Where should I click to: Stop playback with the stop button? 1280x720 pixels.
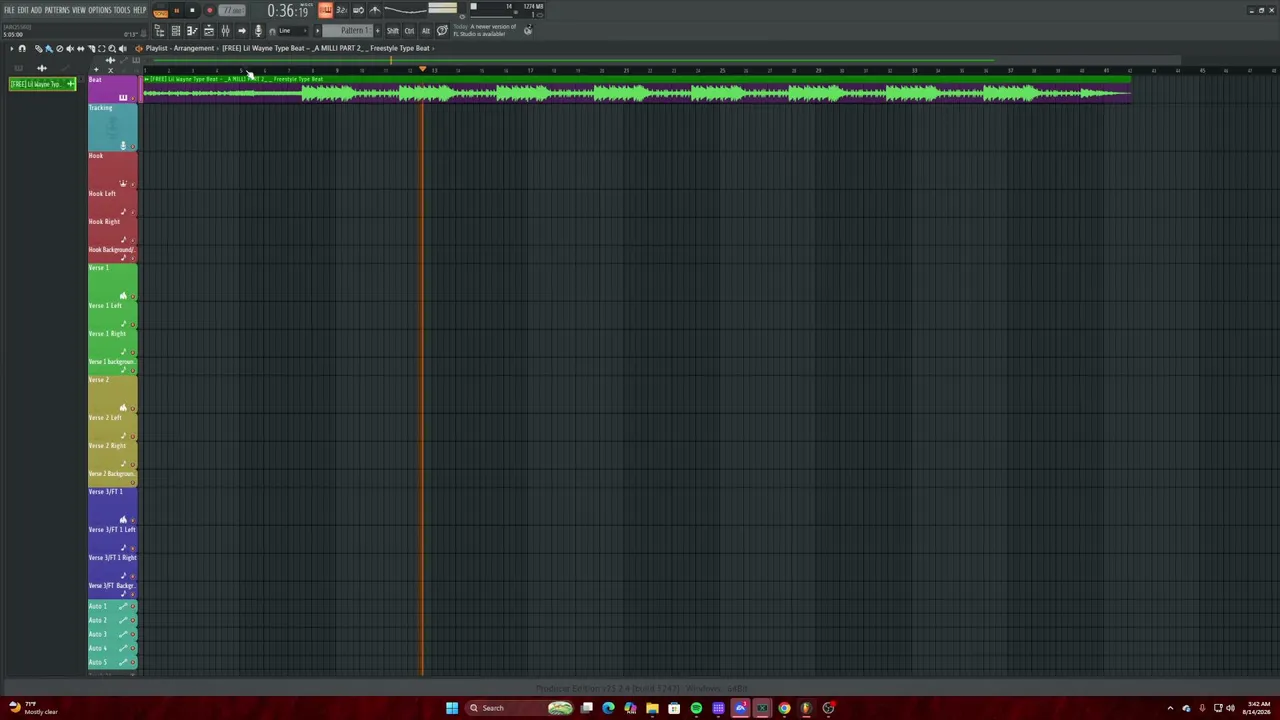[x=192, y=10]
